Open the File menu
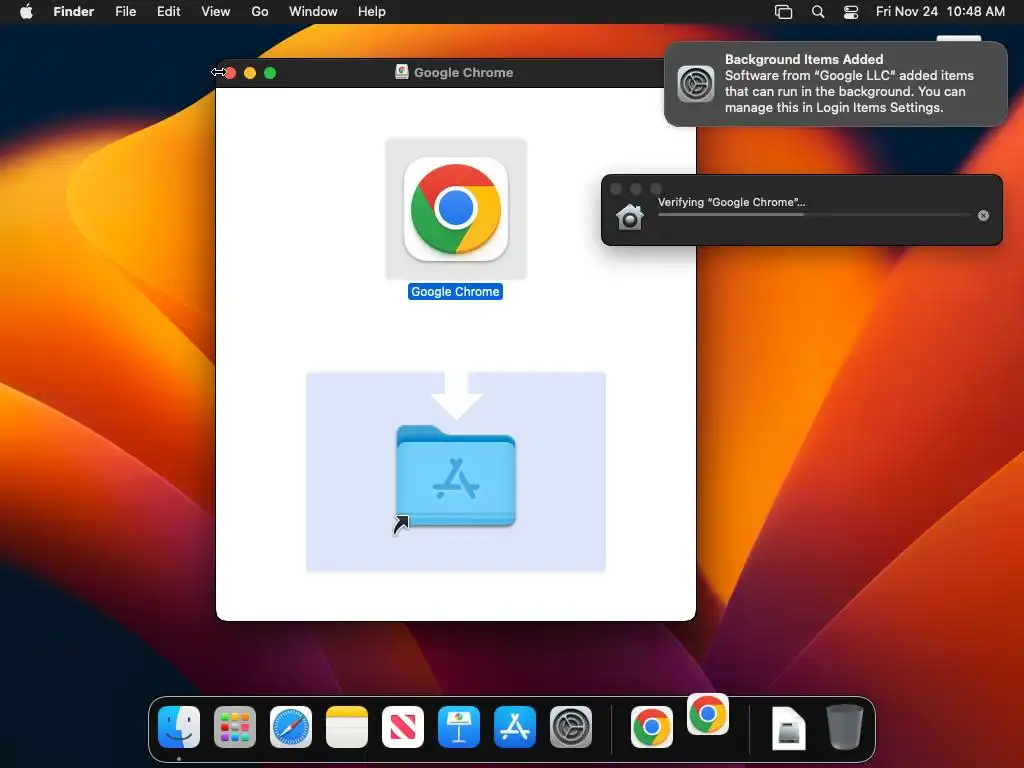The height and width of the screenshot is (768, 1024). click(125, 12)
